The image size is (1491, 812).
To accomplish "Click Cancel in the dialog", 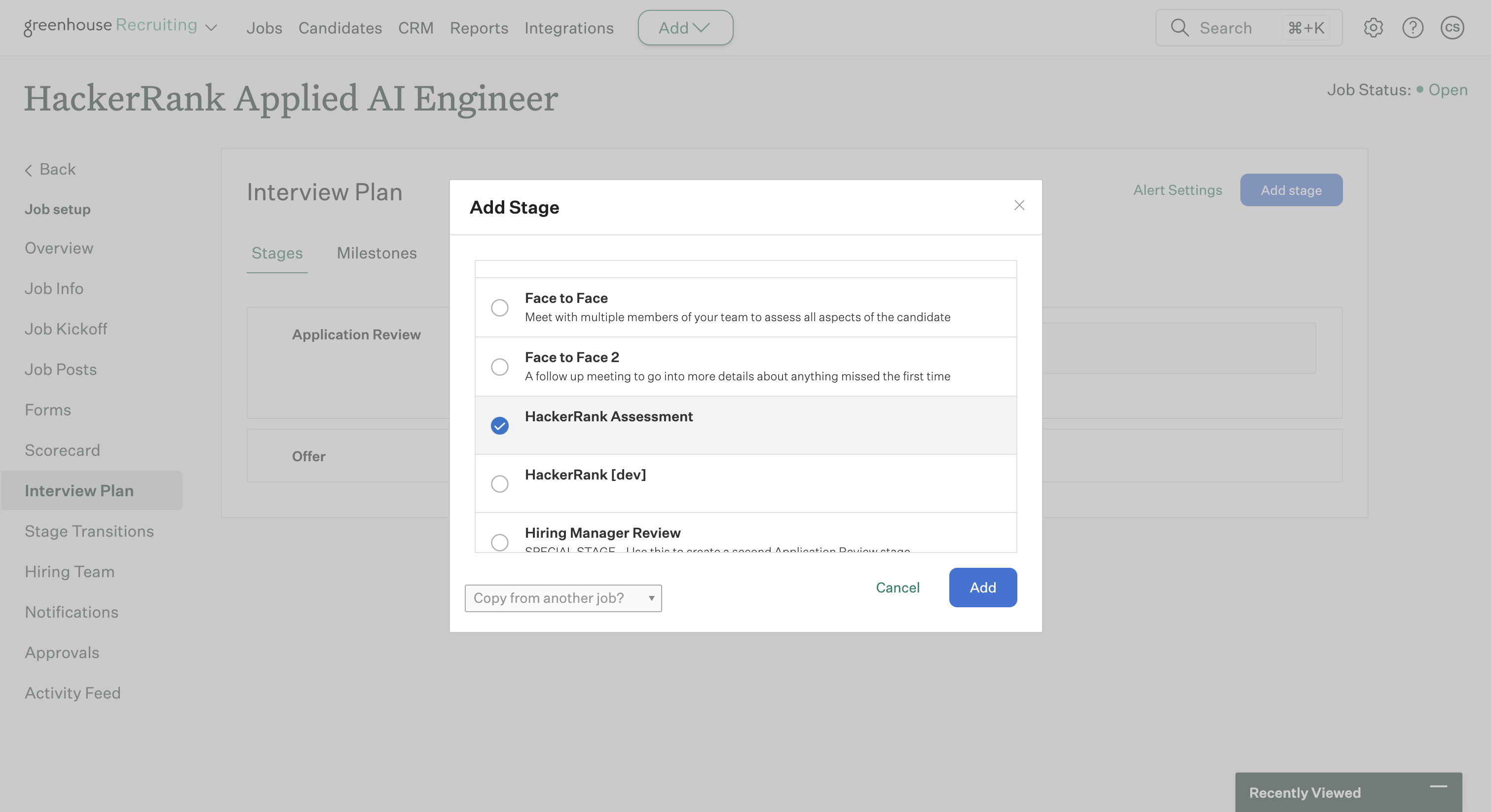I will [897, 588].
